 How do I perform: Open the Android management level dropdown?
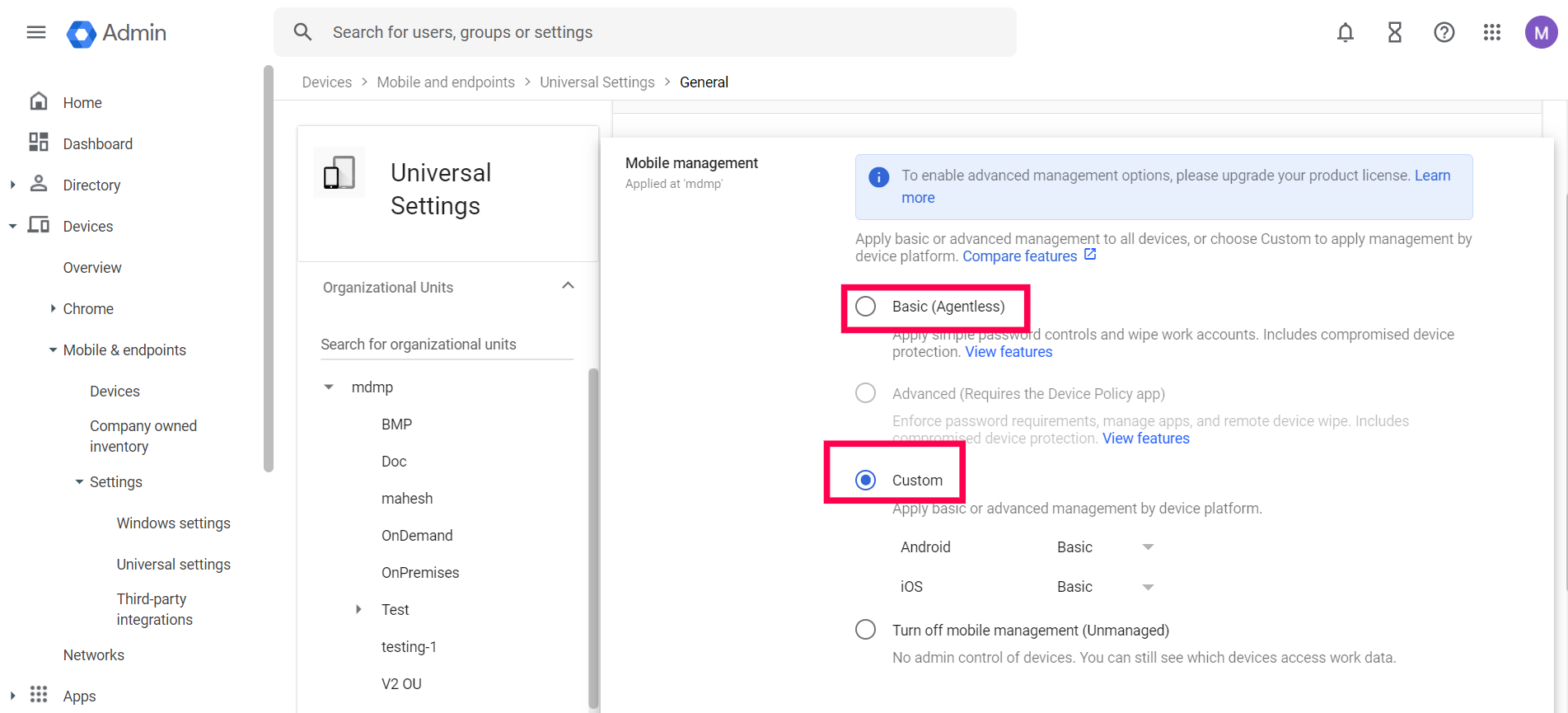(x=1105, y=547)
